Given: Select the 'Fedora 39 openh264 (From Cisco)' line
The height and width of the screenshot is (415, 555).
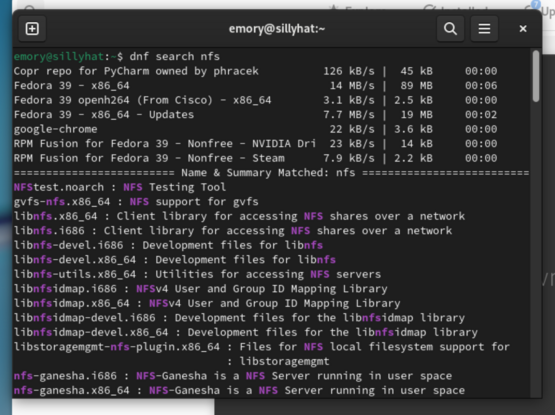Looking at the screenshot, I should (x=255, y=100).
